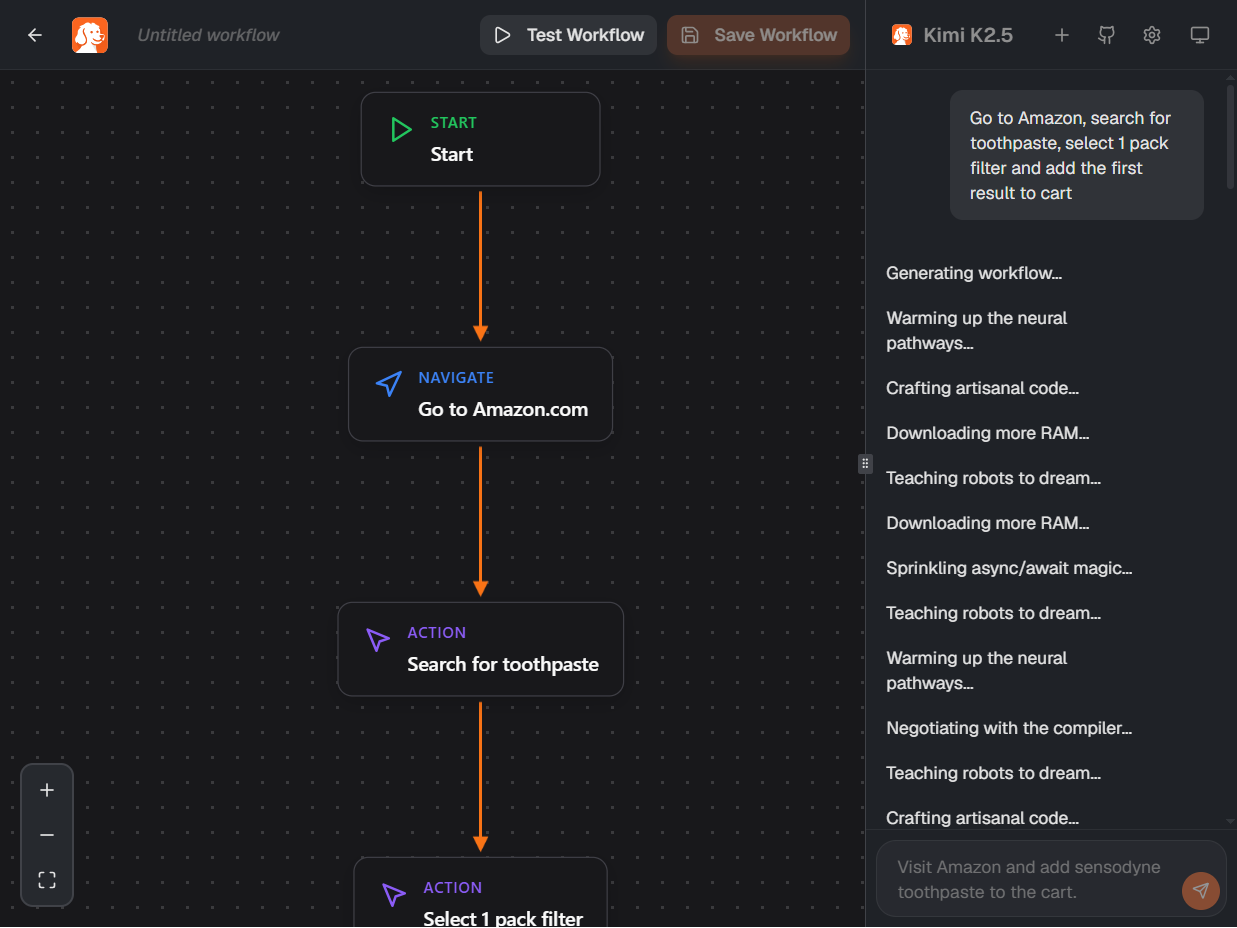Select the Search for toothpaste action node

[480, 649]
